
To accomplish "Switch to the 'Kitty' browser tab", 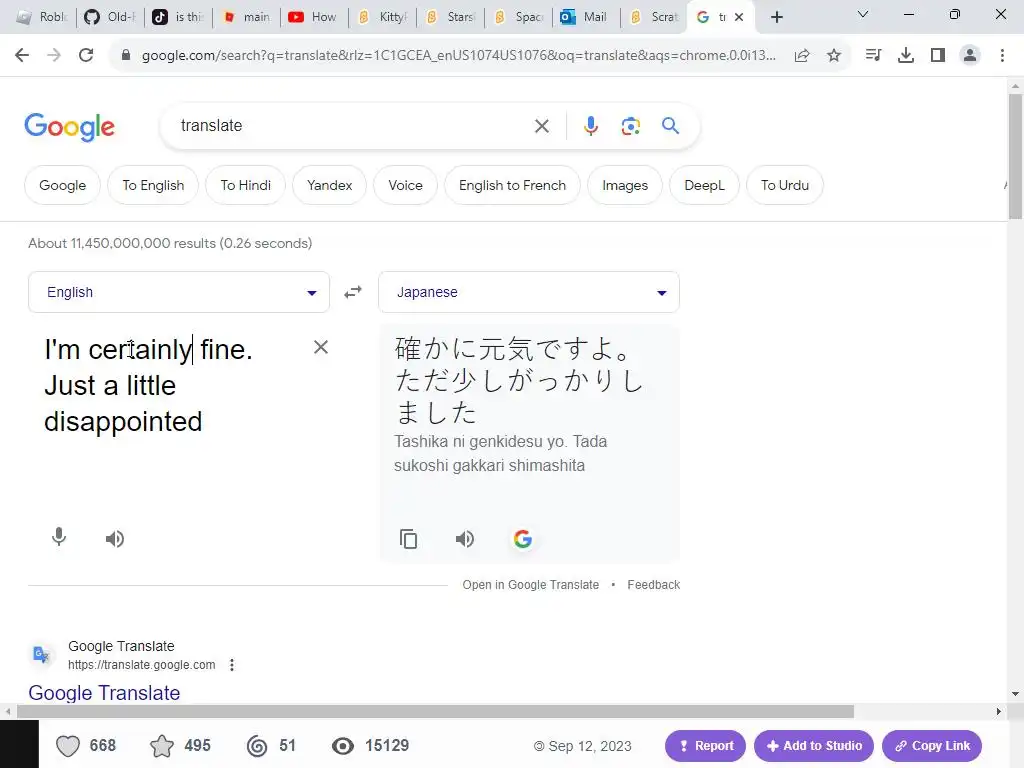I will tap(381, 17).
